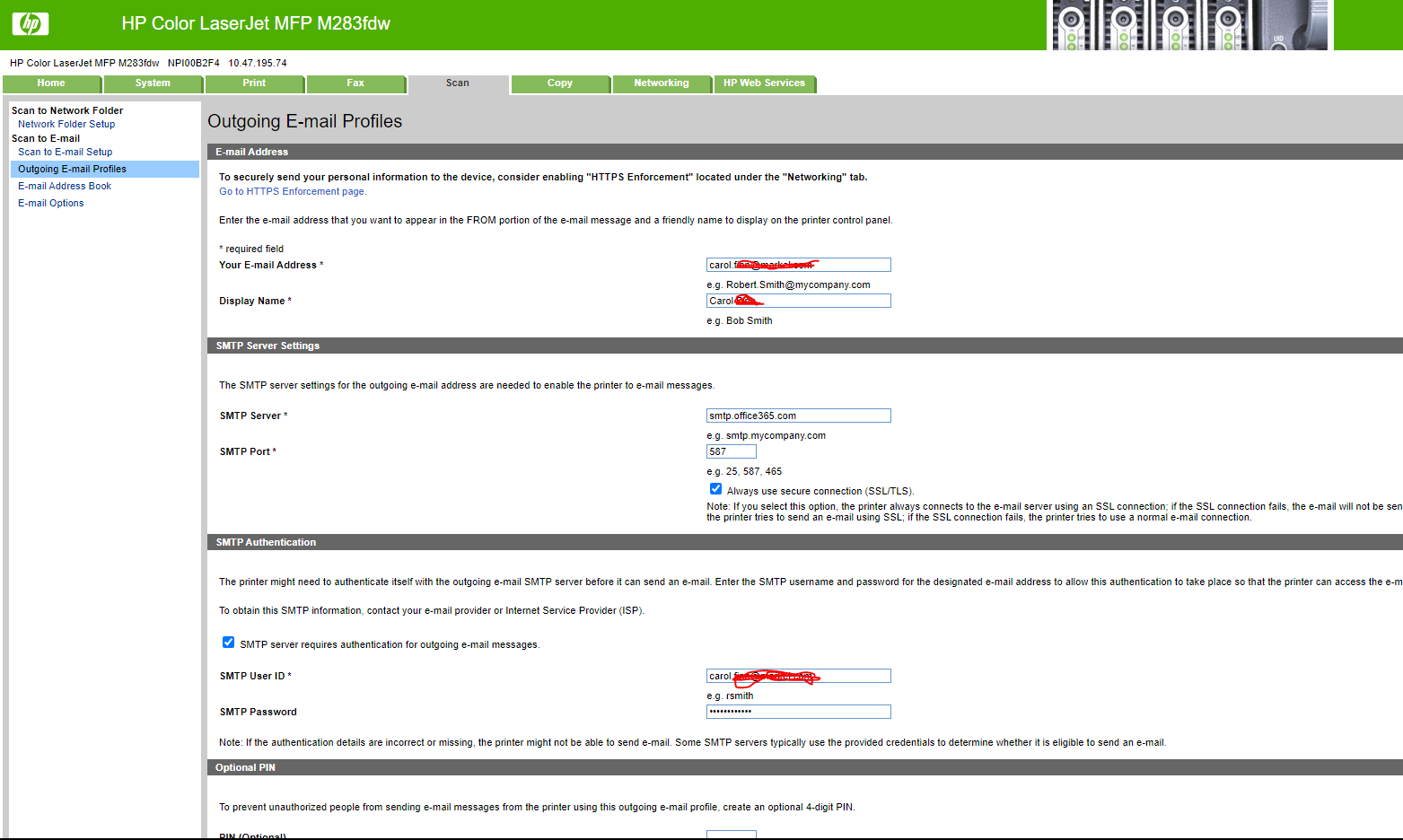The height and width of the screenshot is (840, 1403).
Task: Click the SMTP Password field
Action: 797,711
